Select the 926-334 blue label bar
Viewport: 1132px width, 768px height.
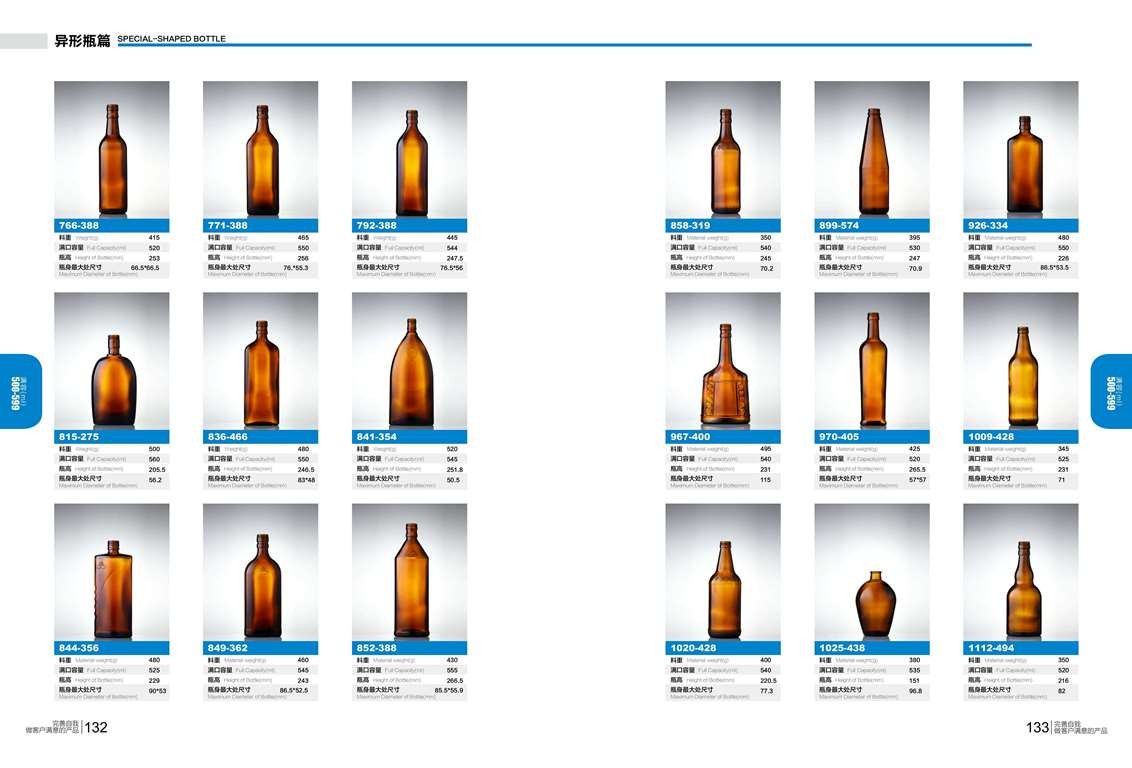click(x=1021, y=225)
